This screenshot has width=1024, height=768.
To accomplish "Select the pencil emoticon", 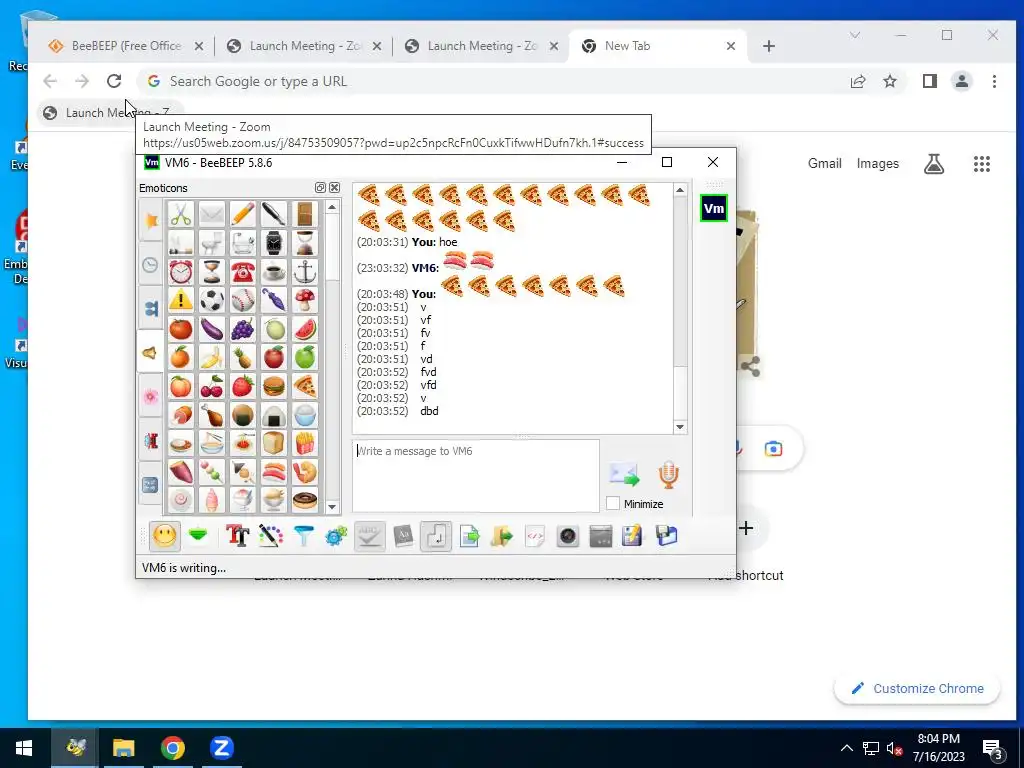I will (x=242, y=214).
